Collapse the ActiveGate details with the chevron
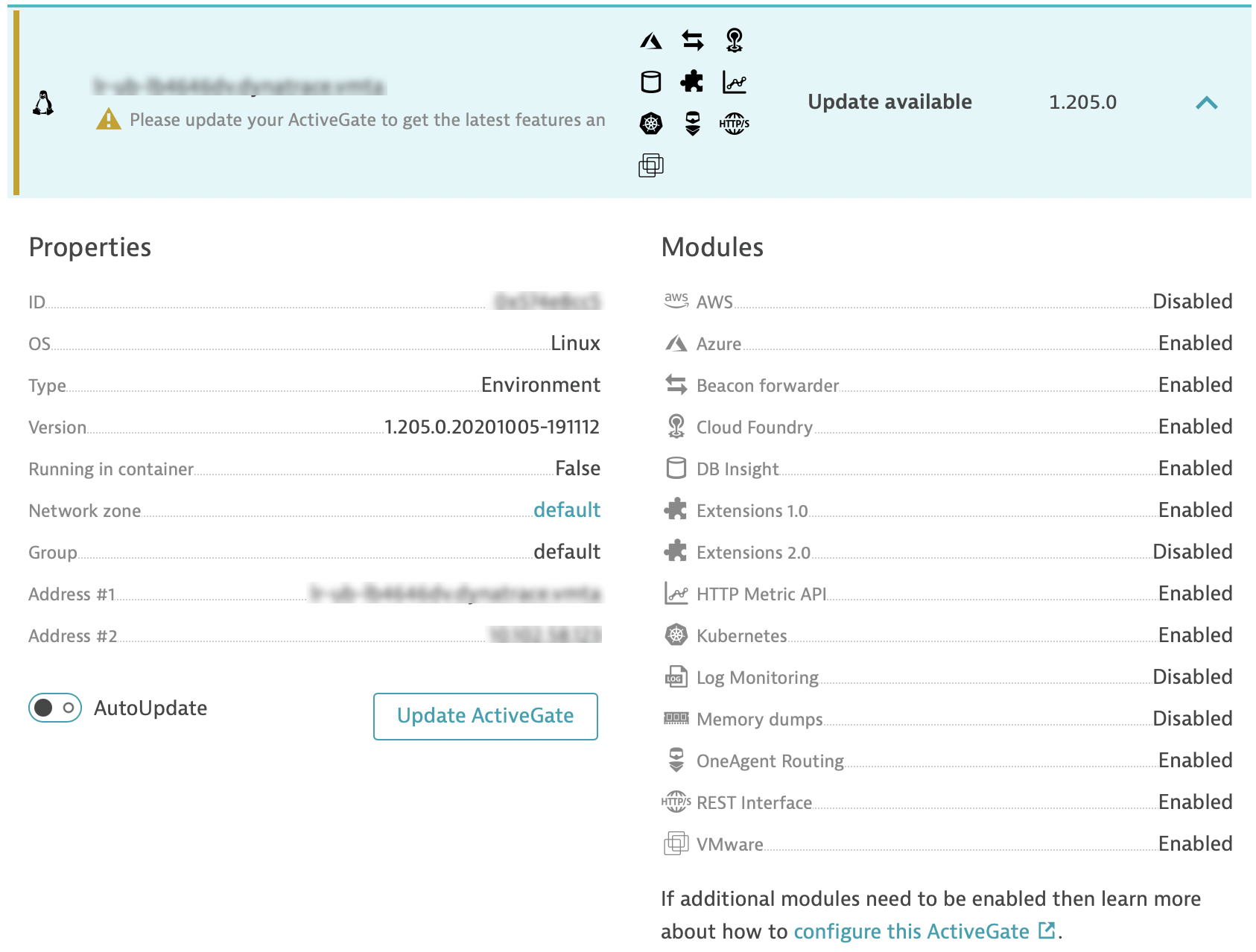 tap(1207, 103)
